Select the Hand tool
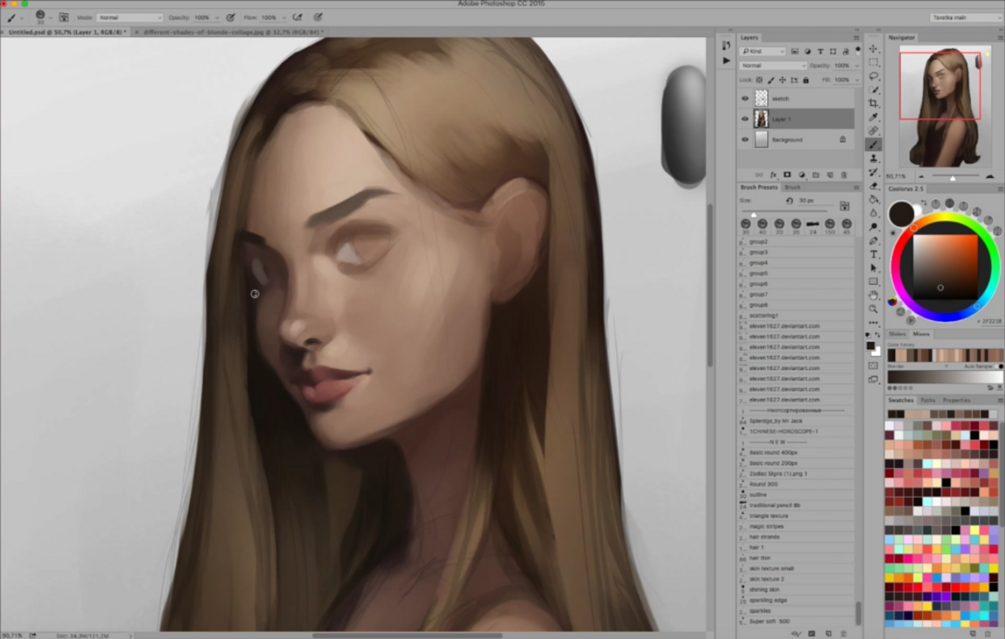 click(x=874, y=295)
